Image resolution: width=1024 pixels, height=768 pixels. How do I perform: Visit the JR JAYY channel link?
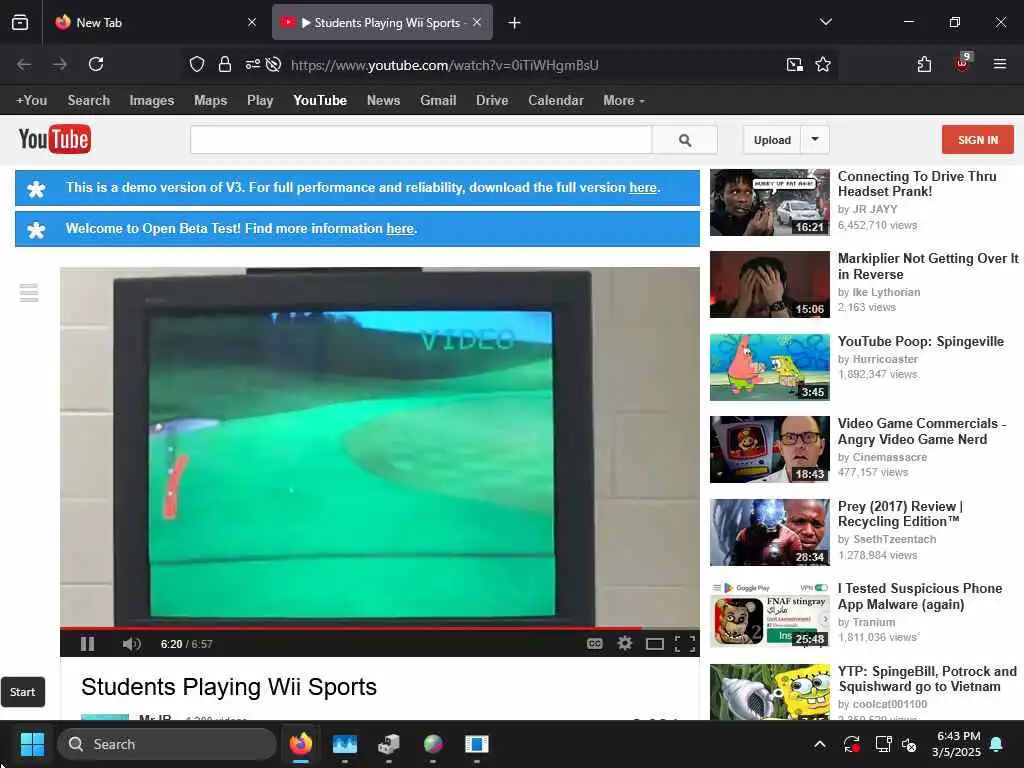point(874,209)
